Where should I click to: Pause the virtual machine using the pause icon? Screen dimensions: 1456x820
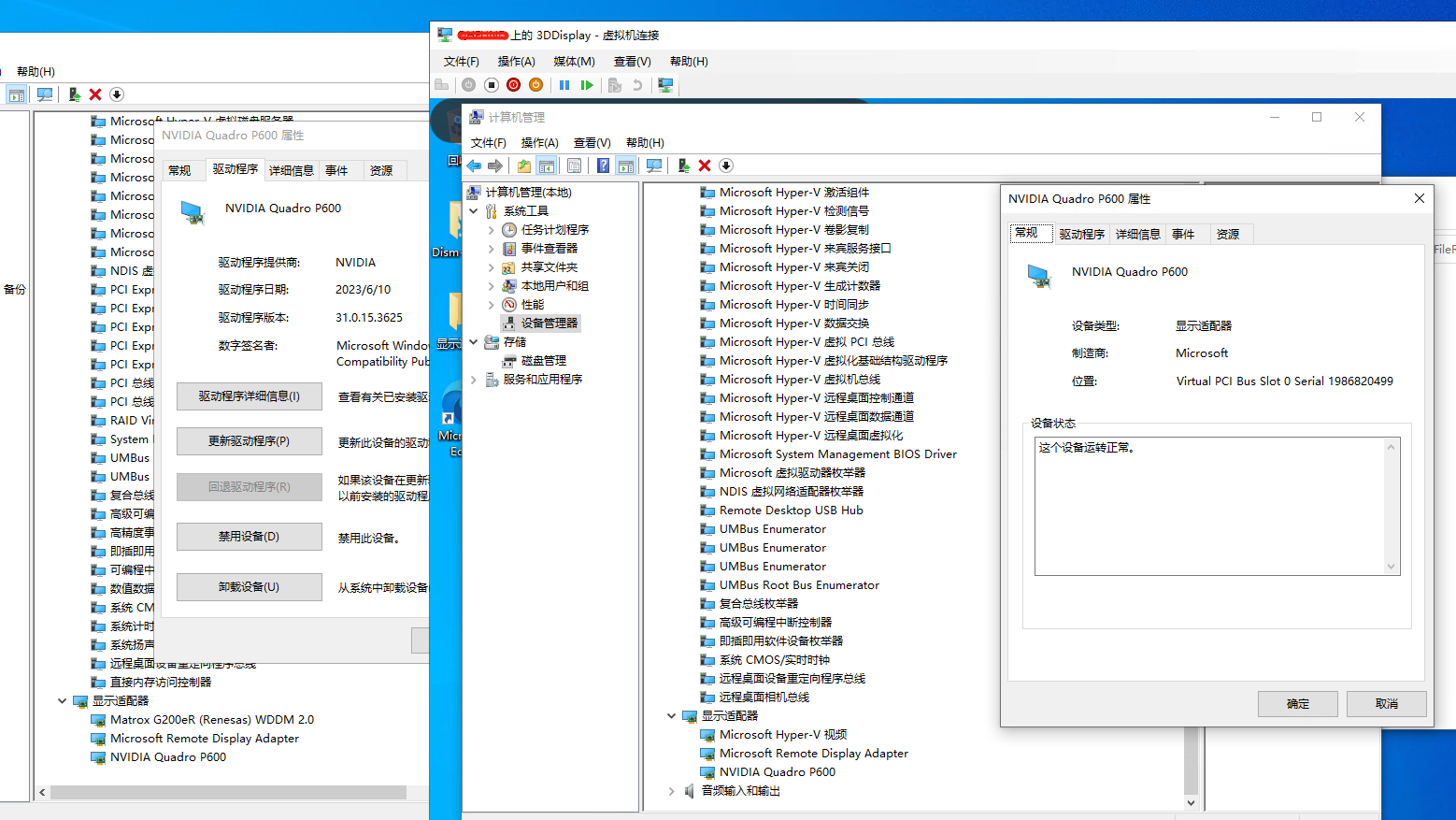(564, 84)
